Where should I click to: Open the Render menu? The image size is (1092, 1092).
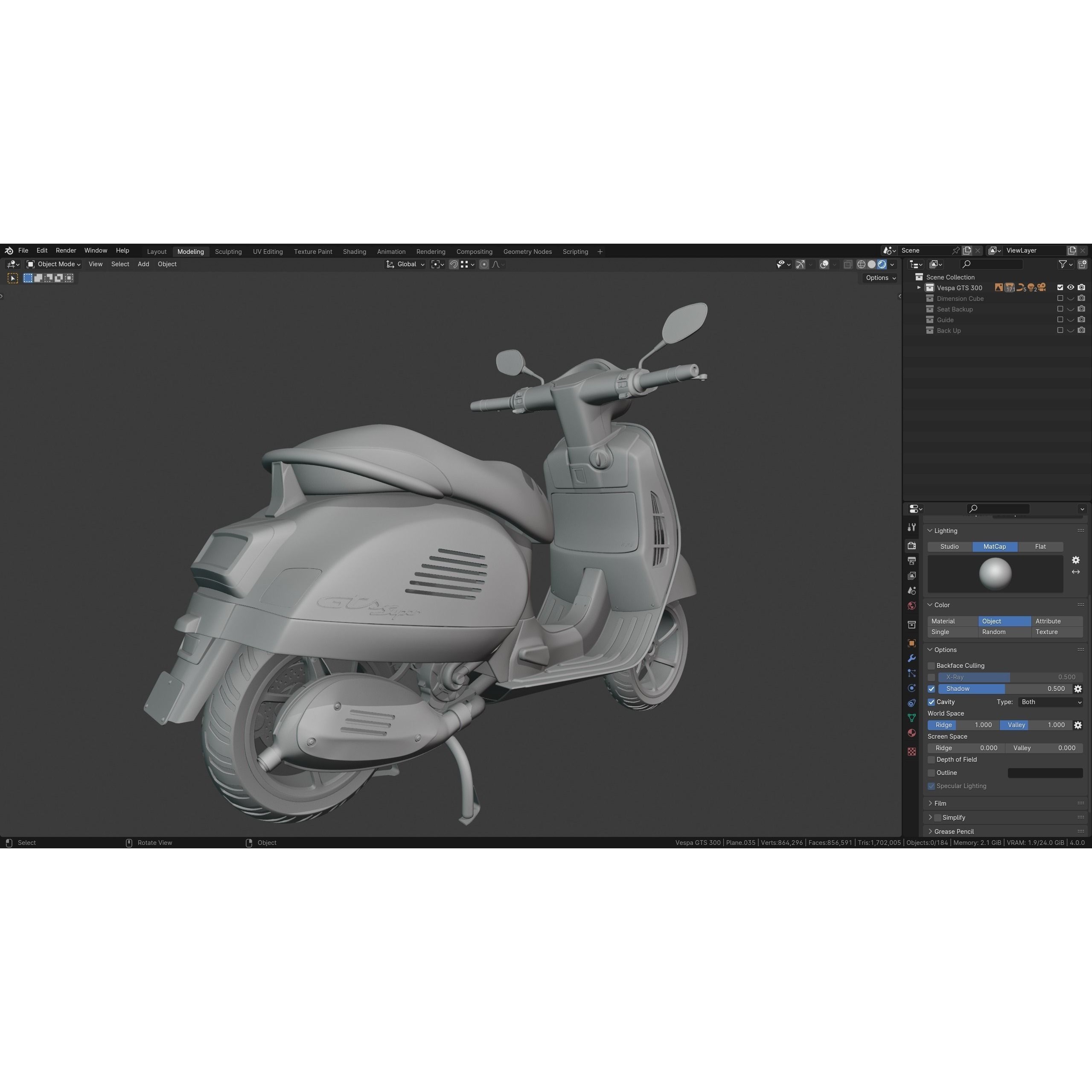tap(66, 250)
